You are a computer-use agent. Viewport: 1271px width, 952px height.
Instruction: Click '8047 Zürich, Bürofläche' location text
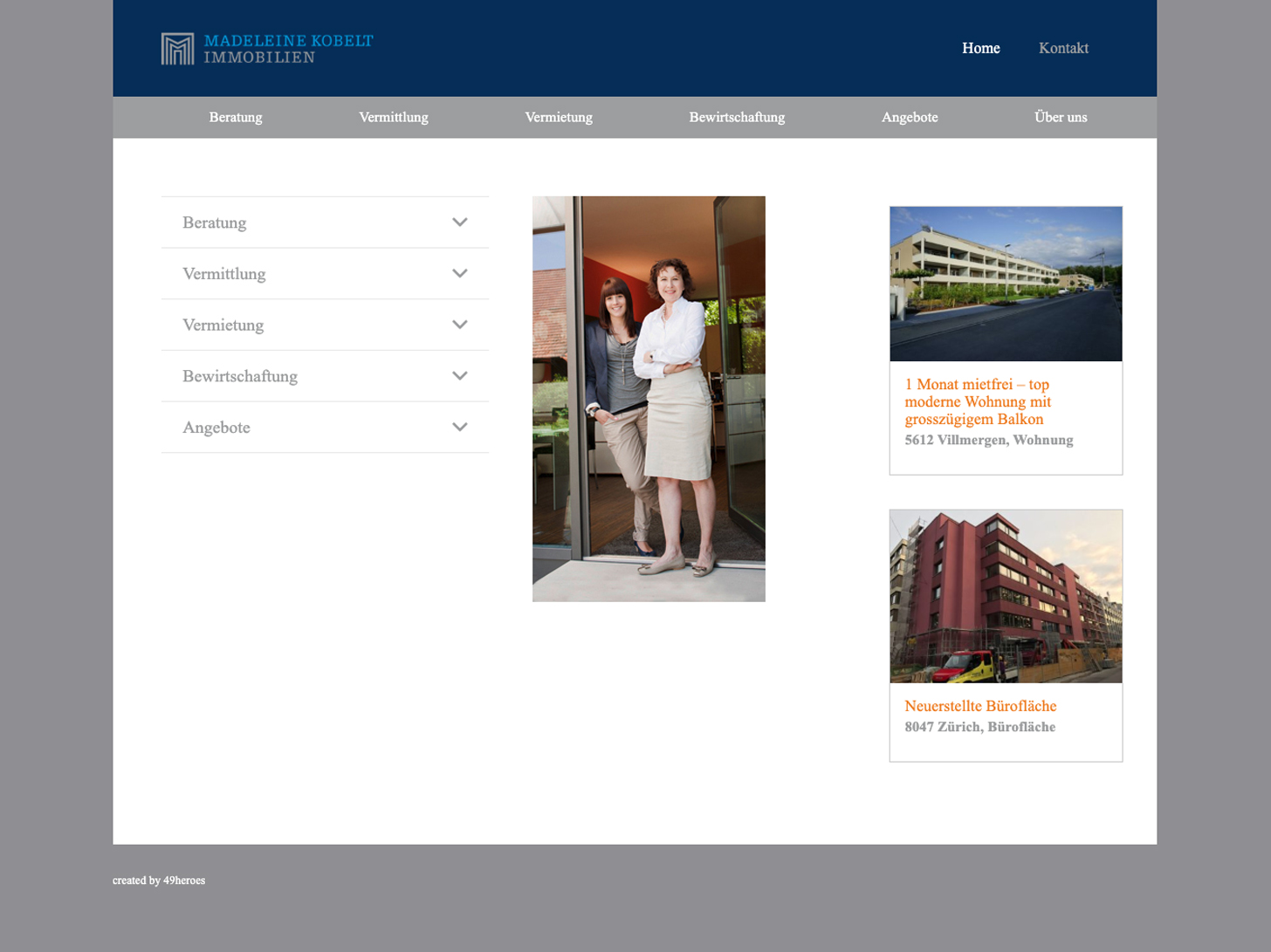click(979, 727)
